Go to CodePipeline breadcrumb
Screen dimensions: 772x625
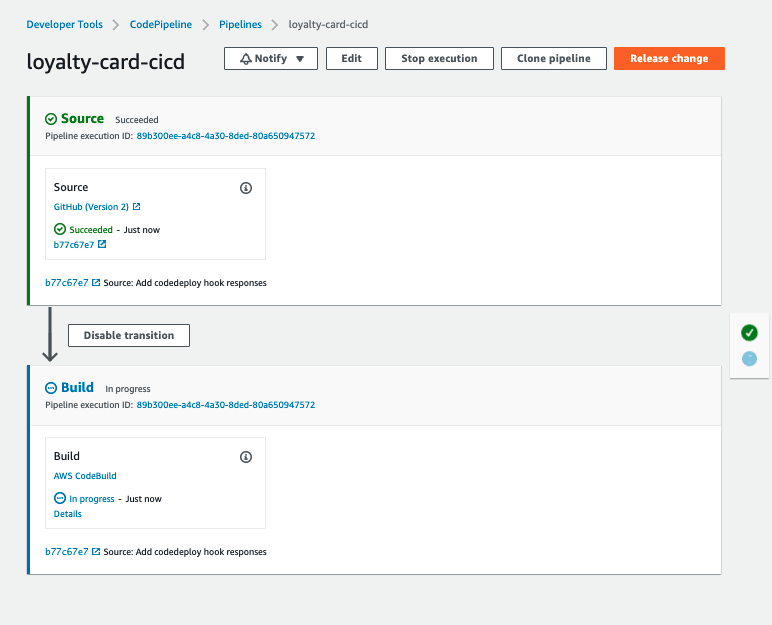(x=161, y=24)
